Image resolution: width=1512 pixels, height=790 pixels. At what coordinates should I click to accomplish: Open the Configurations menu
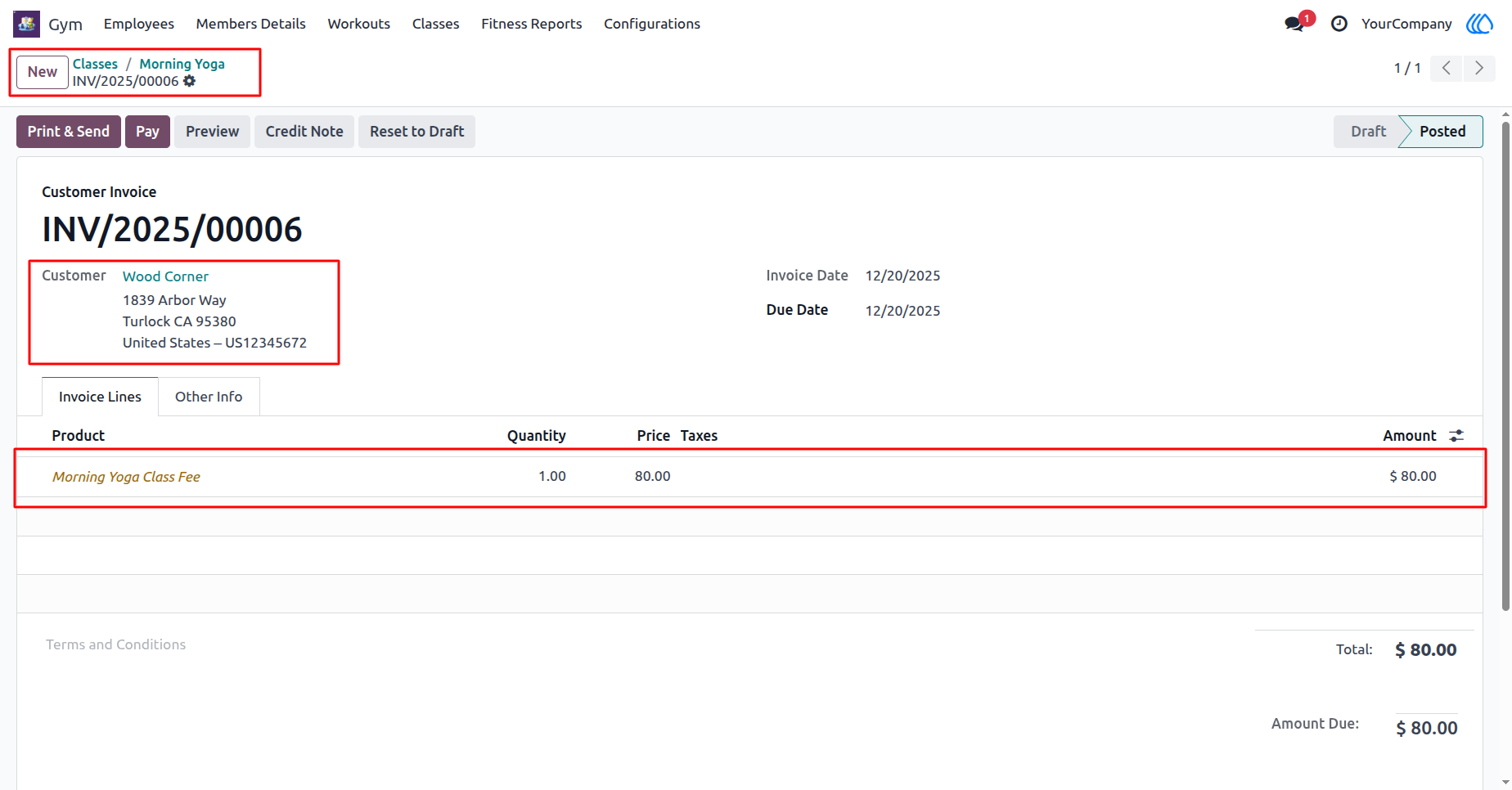tap(652, 24)
